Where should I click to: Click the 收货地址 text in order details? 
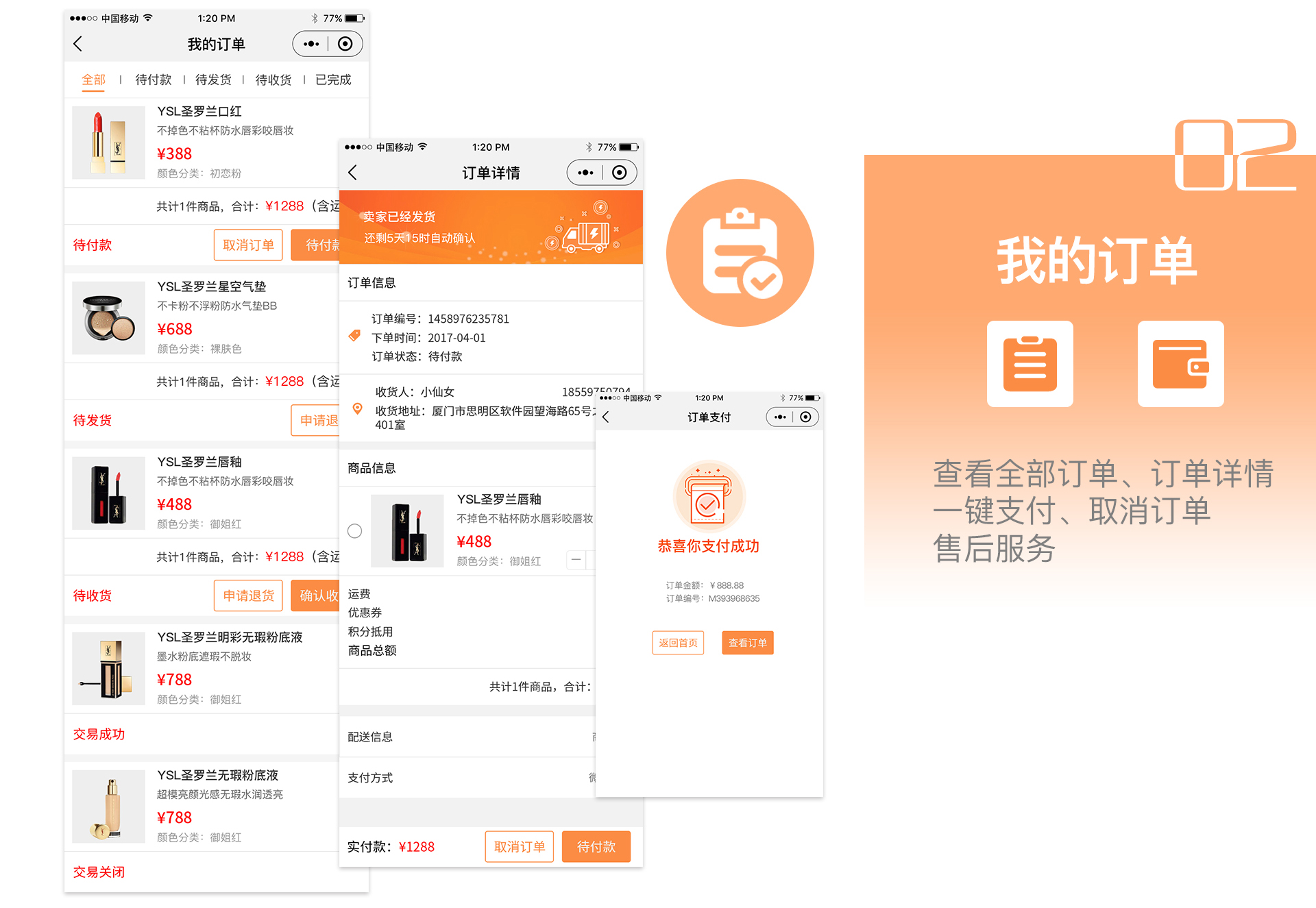(x=485, y=417)
